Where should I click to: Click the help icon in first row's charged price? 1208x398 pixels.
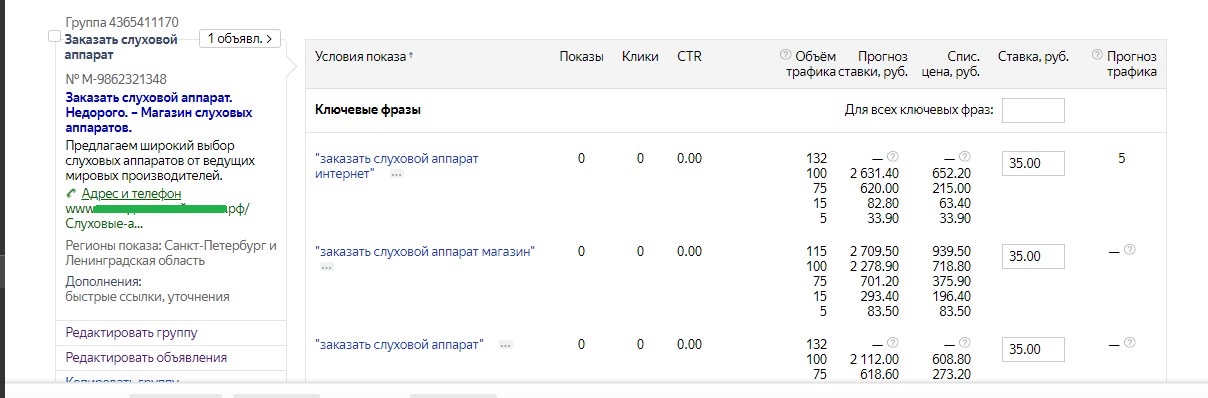[964, 157]
